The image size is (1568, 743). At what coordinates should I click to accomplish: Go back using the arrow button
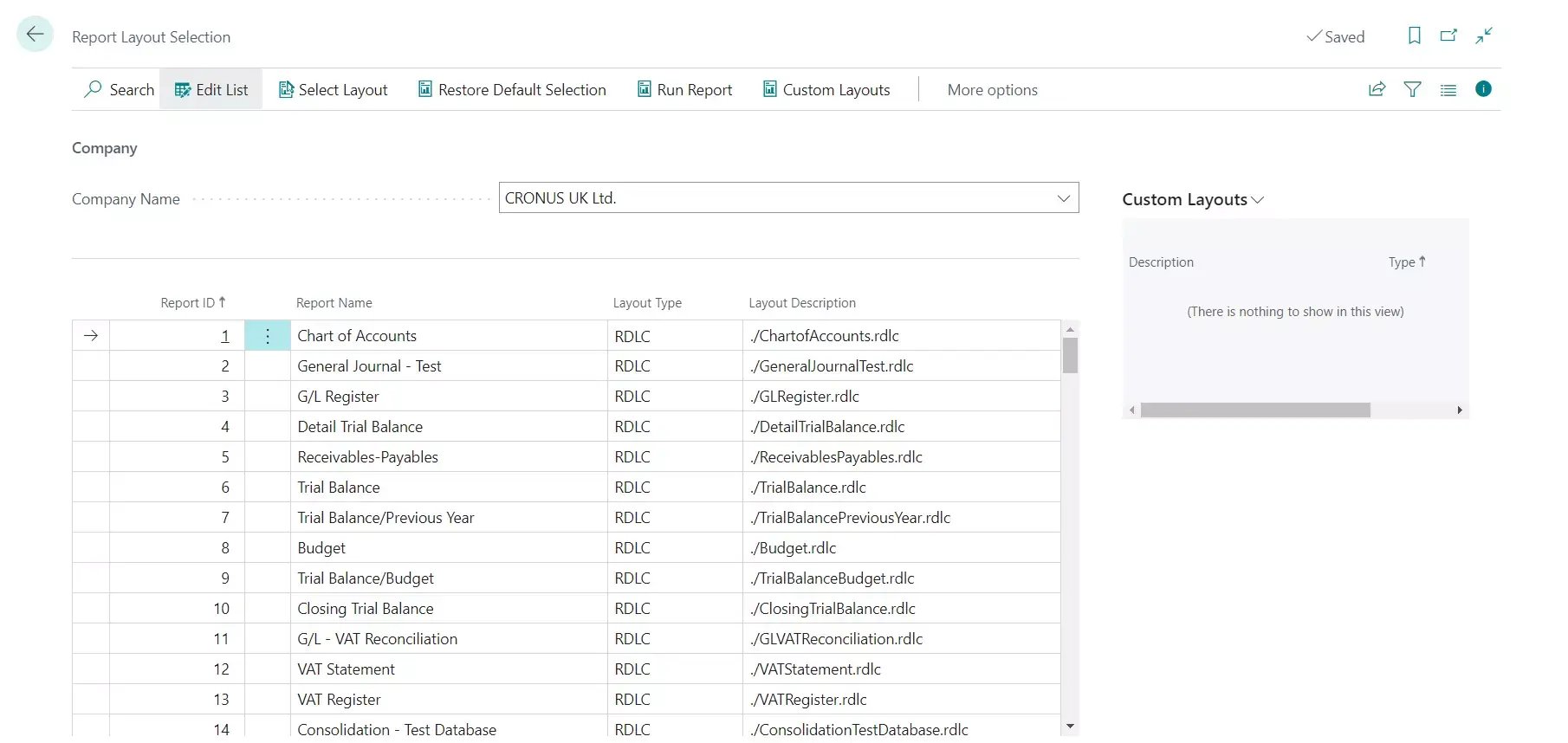coord(35,35)
